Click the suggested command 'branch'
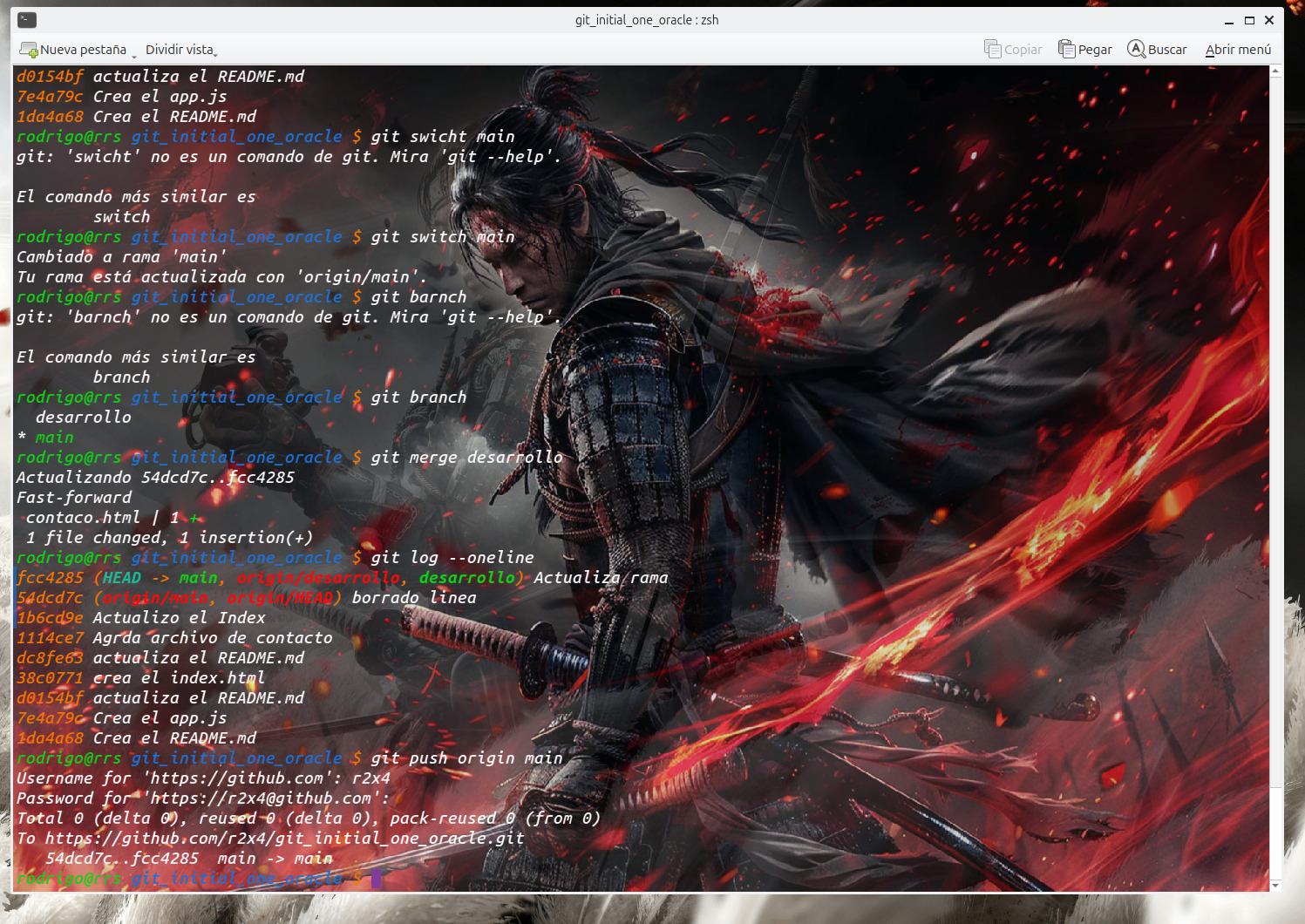1305x924 pixels. [x=121, y=377]
